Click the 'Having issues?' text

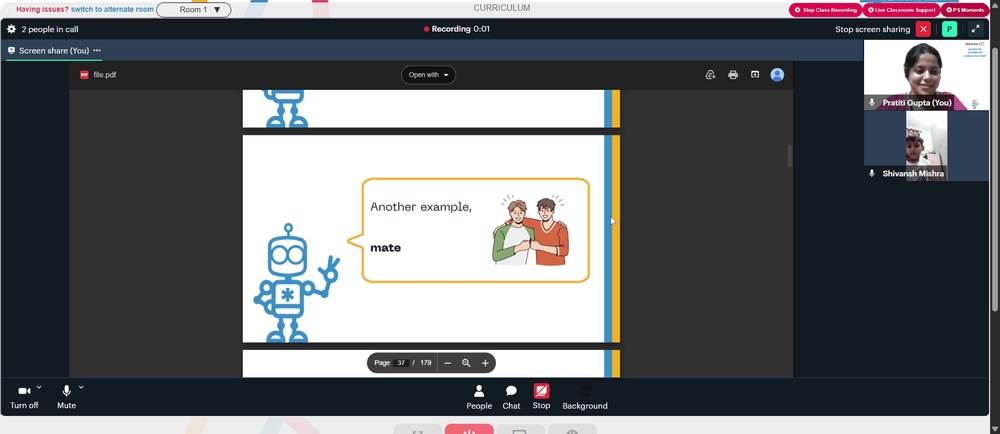tap(42, 10)
